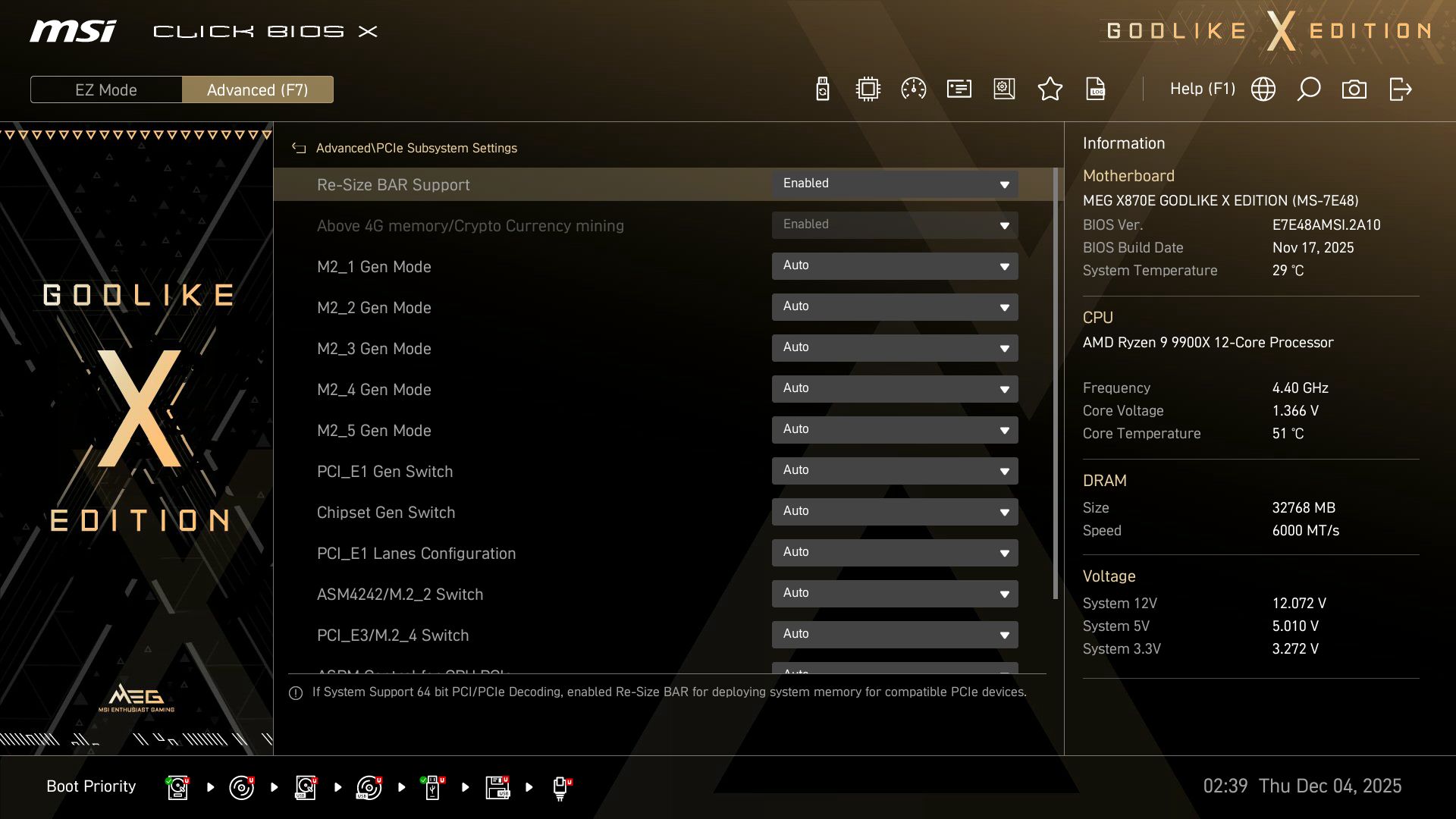The height and width of the screenshot is (819, 1456).
Task: Click the book-with-gear setup icon
Action: point(1003,89)
